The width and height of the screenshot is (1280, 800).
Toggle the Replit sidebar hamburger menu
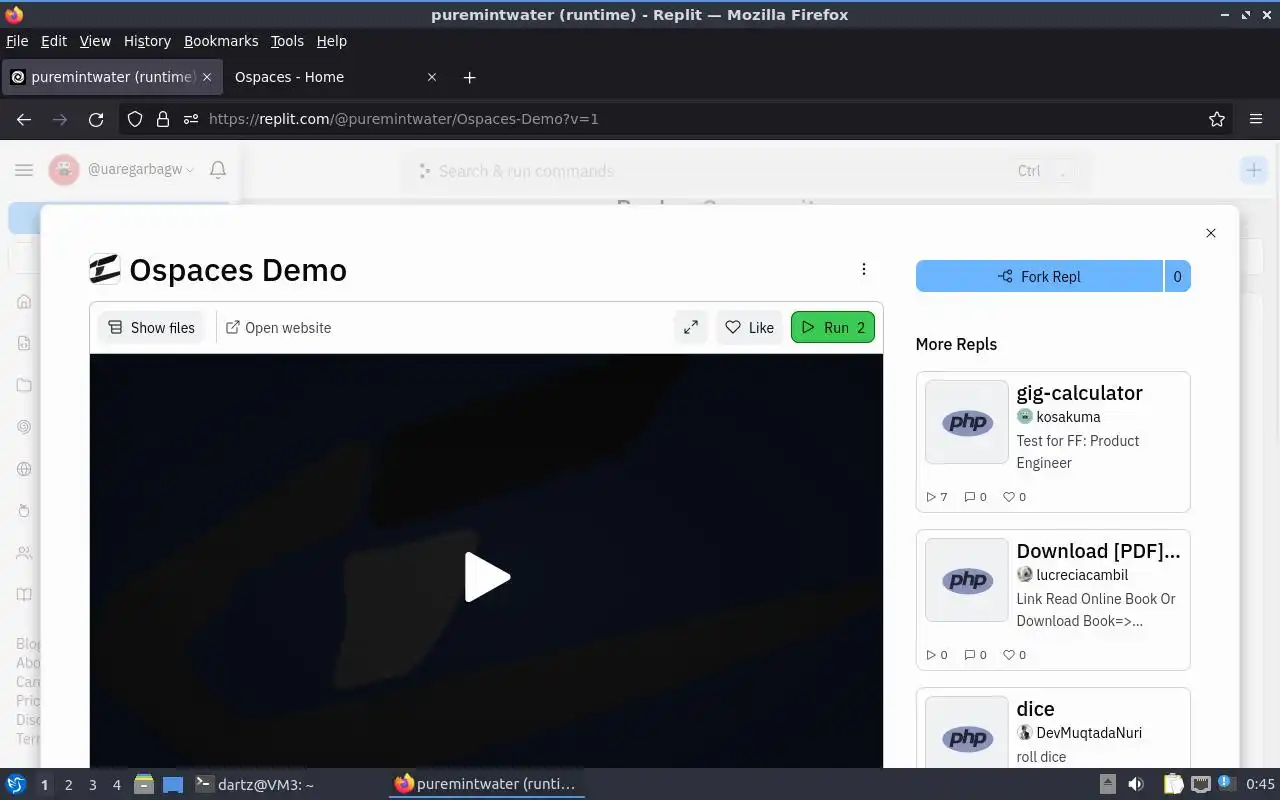coord(24,170)
